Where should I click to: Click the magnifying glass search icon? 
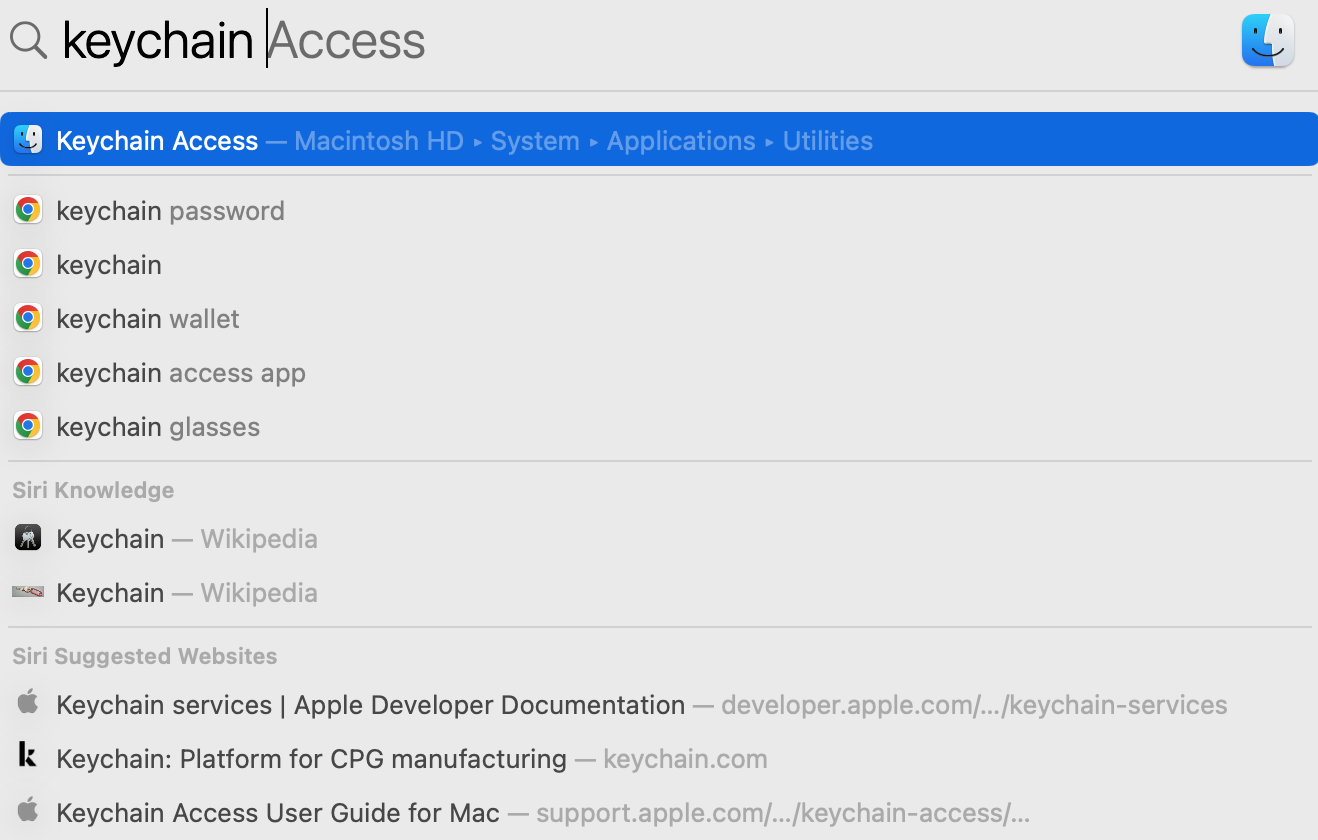(28, 41)
